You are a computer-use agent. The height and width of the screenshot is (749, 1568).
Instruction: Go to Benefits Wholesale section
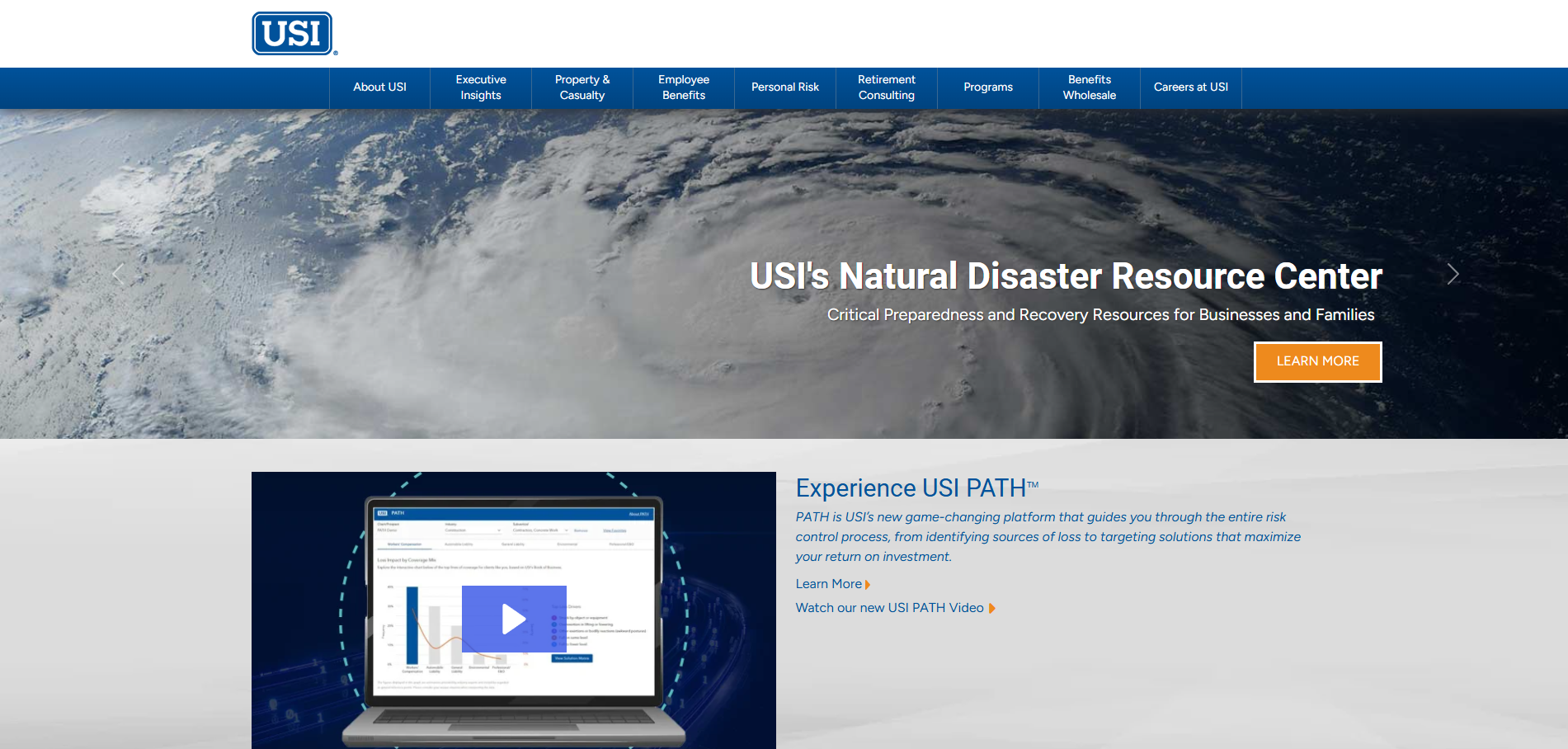[1090, 87]
